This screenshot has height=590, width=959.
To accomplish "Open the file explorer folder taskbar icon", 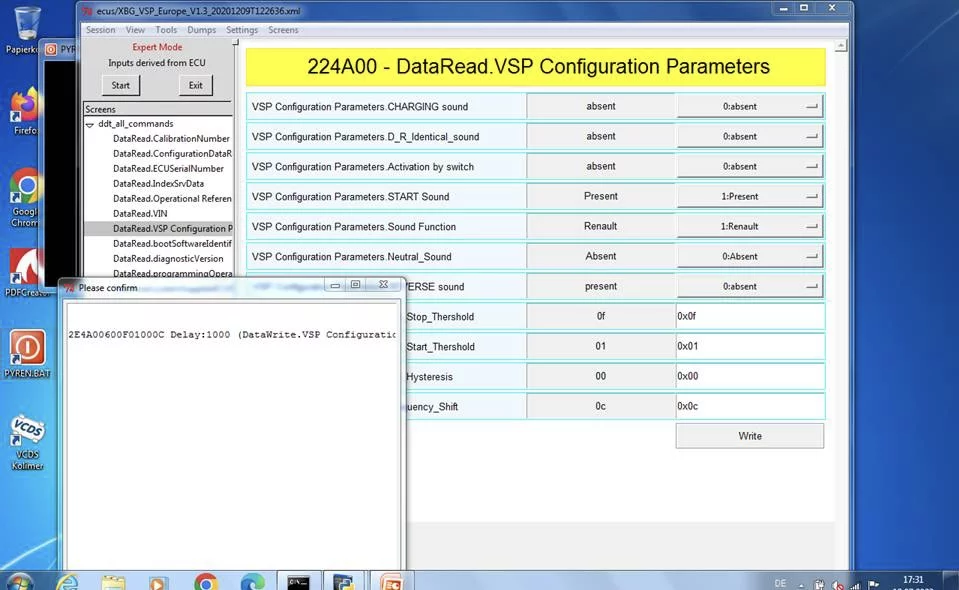I will pos(114,583).
